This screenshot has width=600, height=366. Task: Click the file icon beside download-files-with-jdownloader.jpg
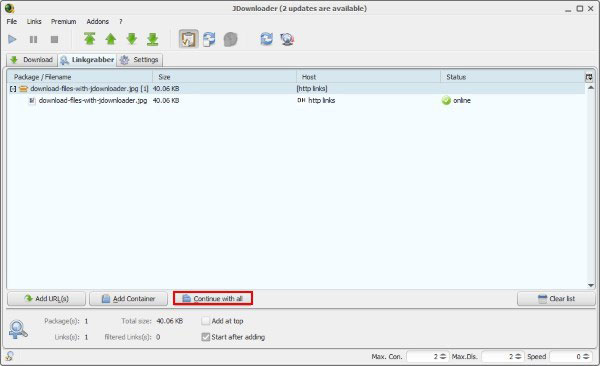coord(32,100)
